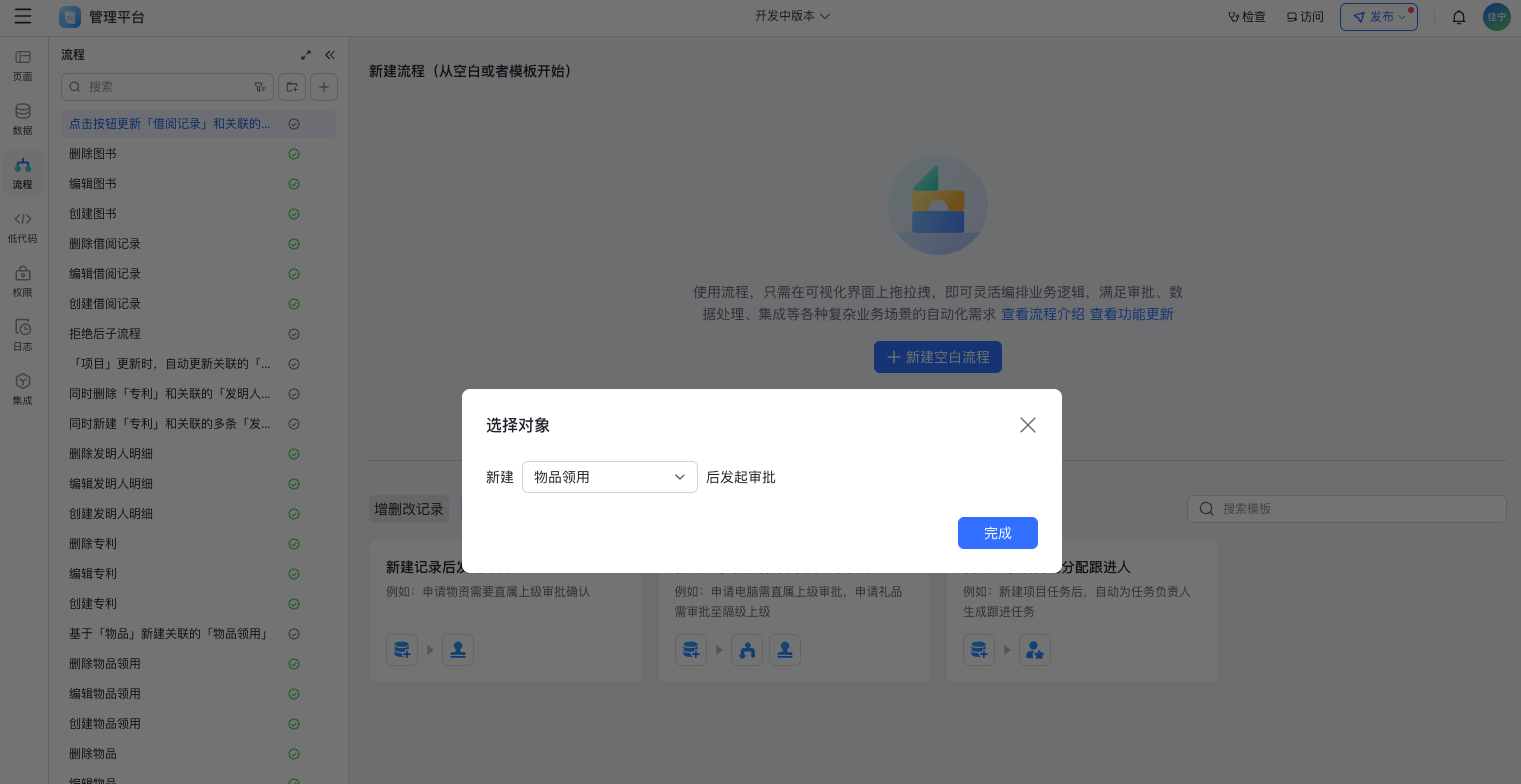Viewport: 1521px width, 784px height.
Task: Collapse the 流程 panel with double chevron
Action: pyautogui.click(x=330, y=55)
